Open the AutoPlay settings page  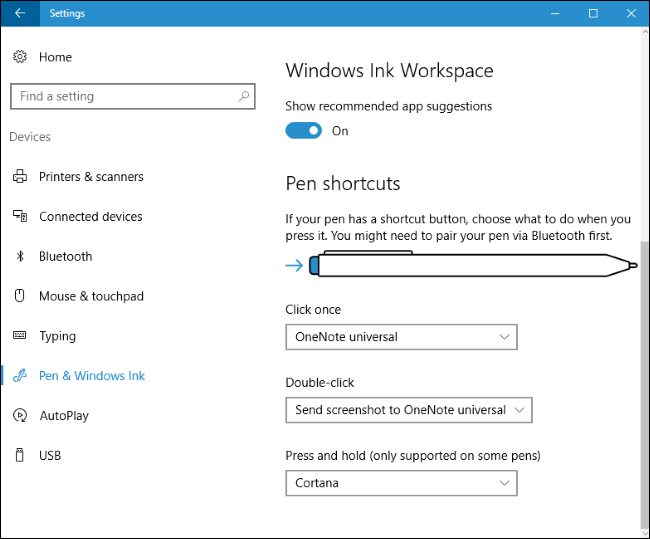point(64,416)
